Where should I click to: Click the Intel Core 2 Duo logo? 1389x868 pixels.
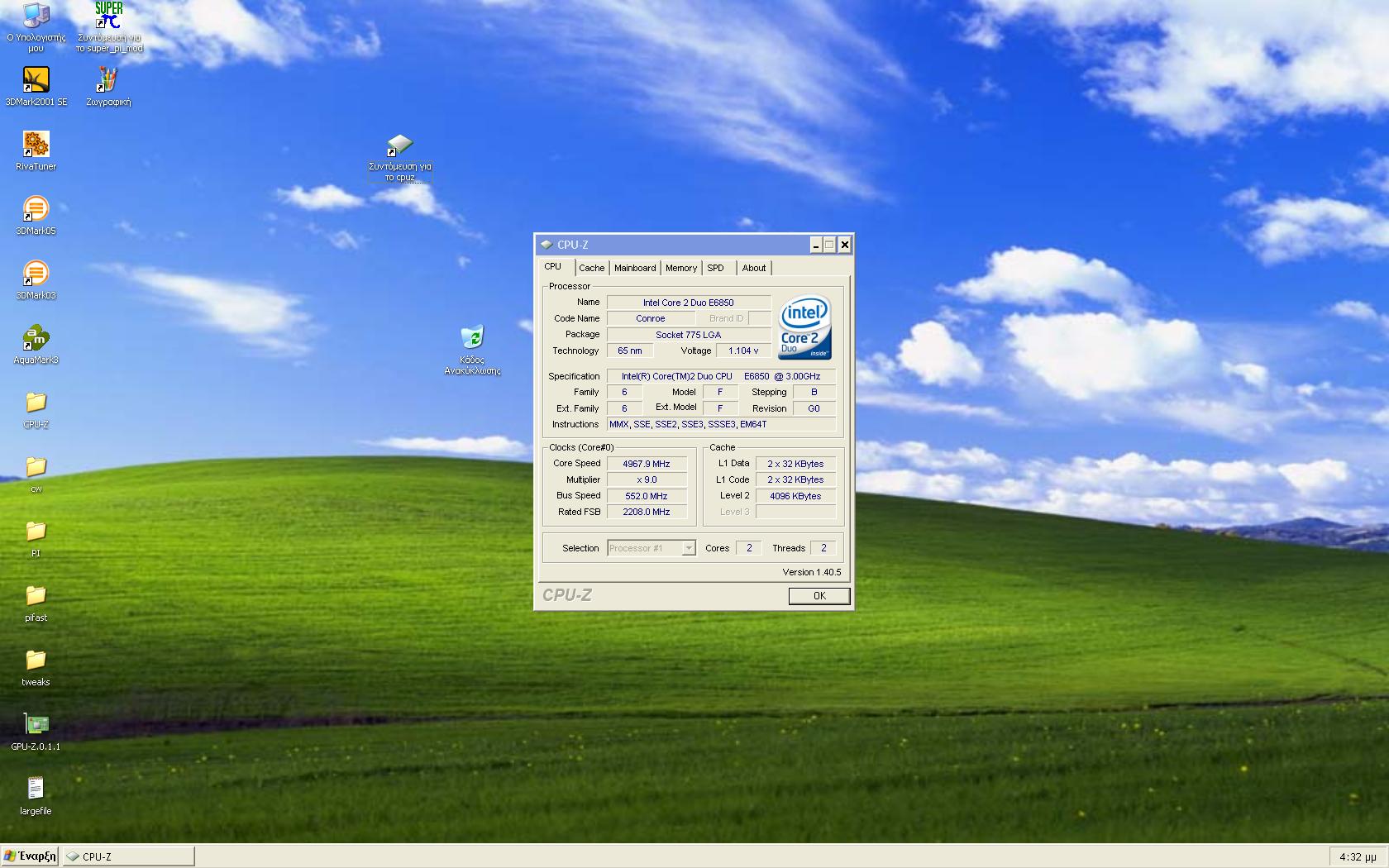point(804,327)
